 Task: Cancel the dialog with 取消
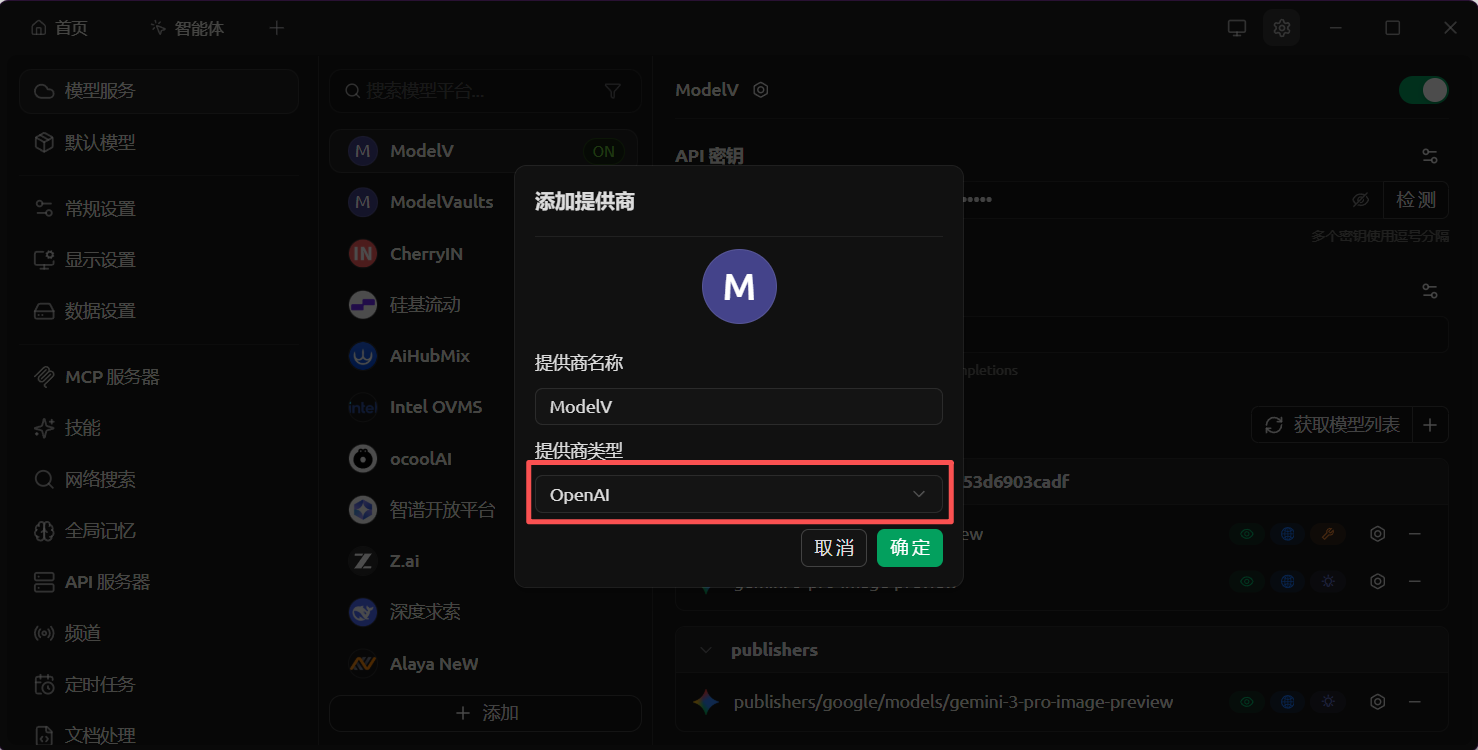833,548
